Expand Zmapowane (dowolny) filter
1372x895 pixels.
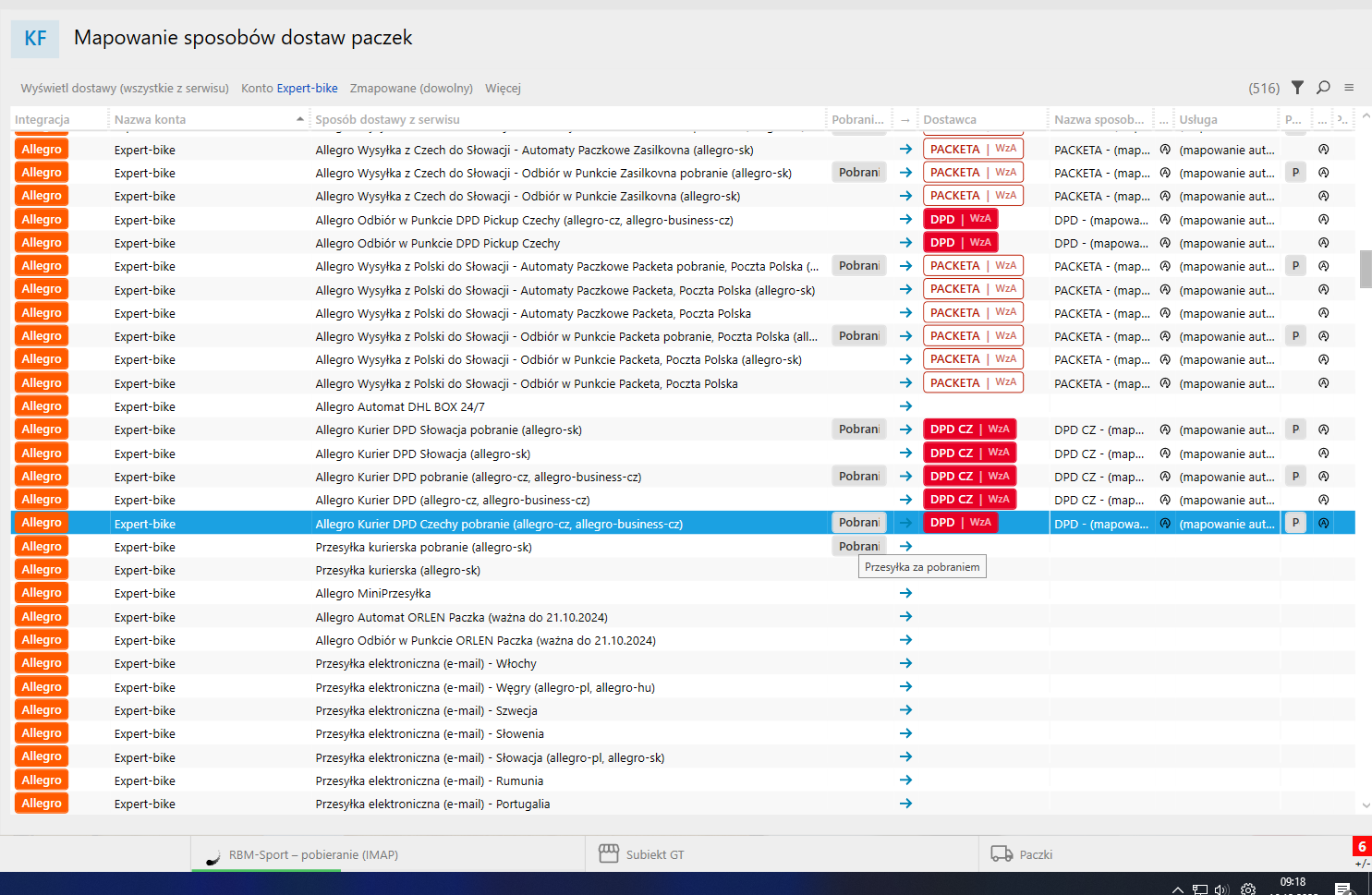tap(411, 89)
